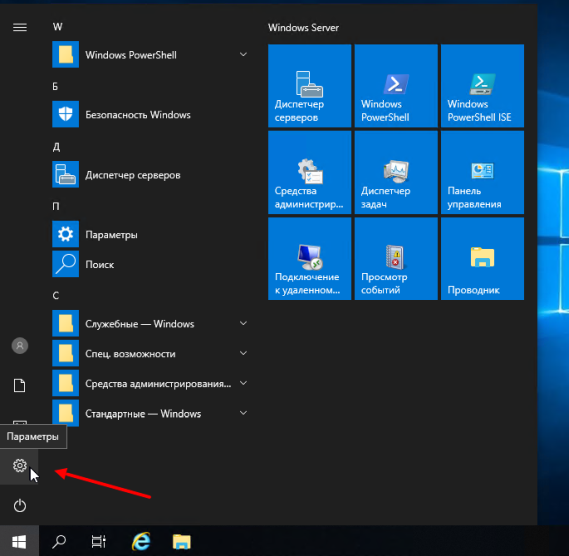
Task: Click the user account avatar icon
Action: coord(20,346)
